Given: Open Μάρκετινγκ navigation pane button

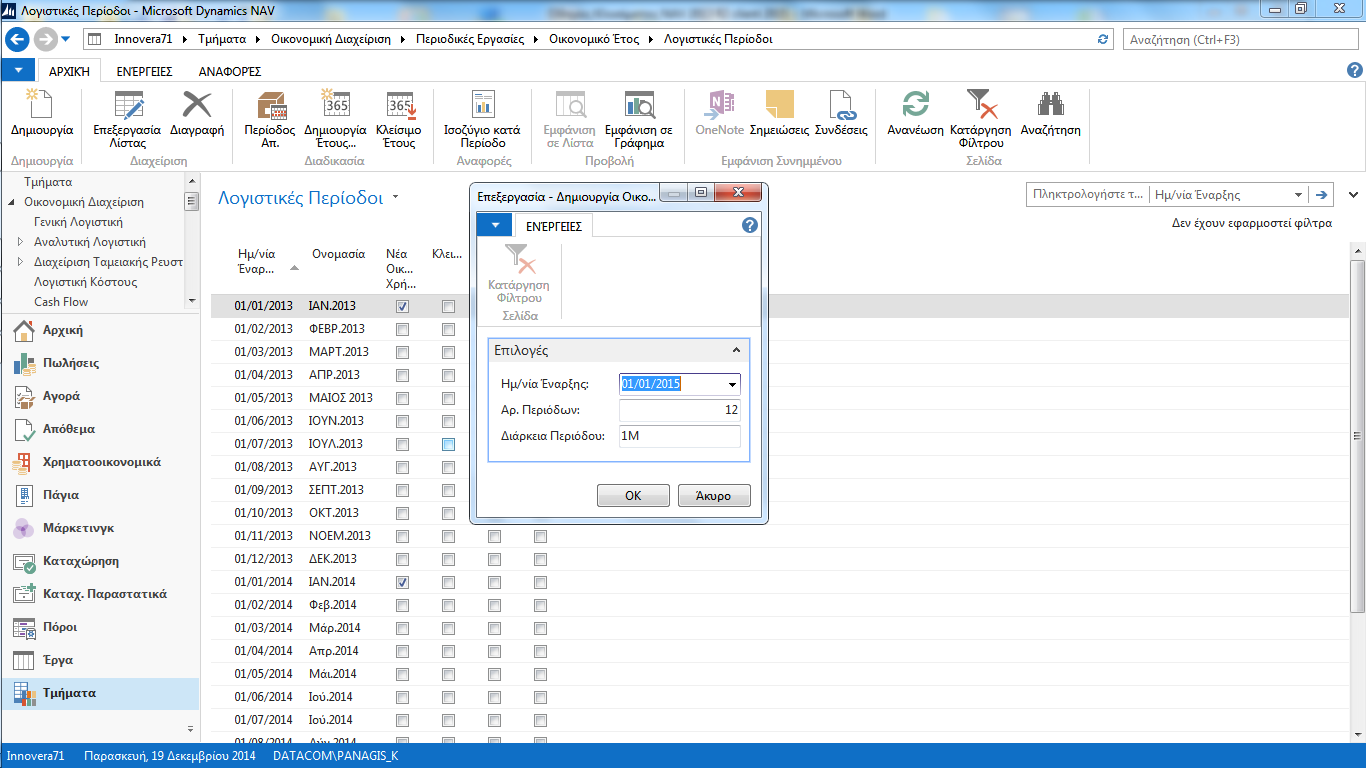Looking at the screenshot, I should click(x=100, y=528).
